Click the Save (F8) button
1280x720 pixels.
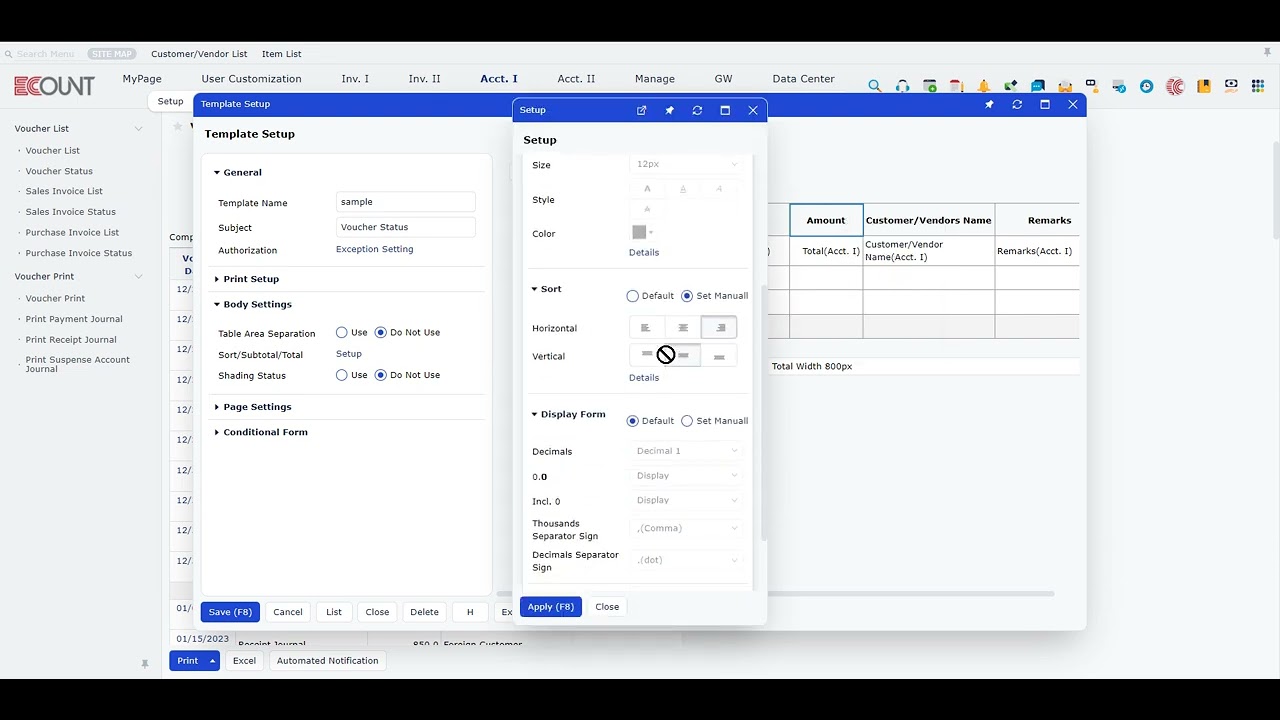(x=230, y=612)
